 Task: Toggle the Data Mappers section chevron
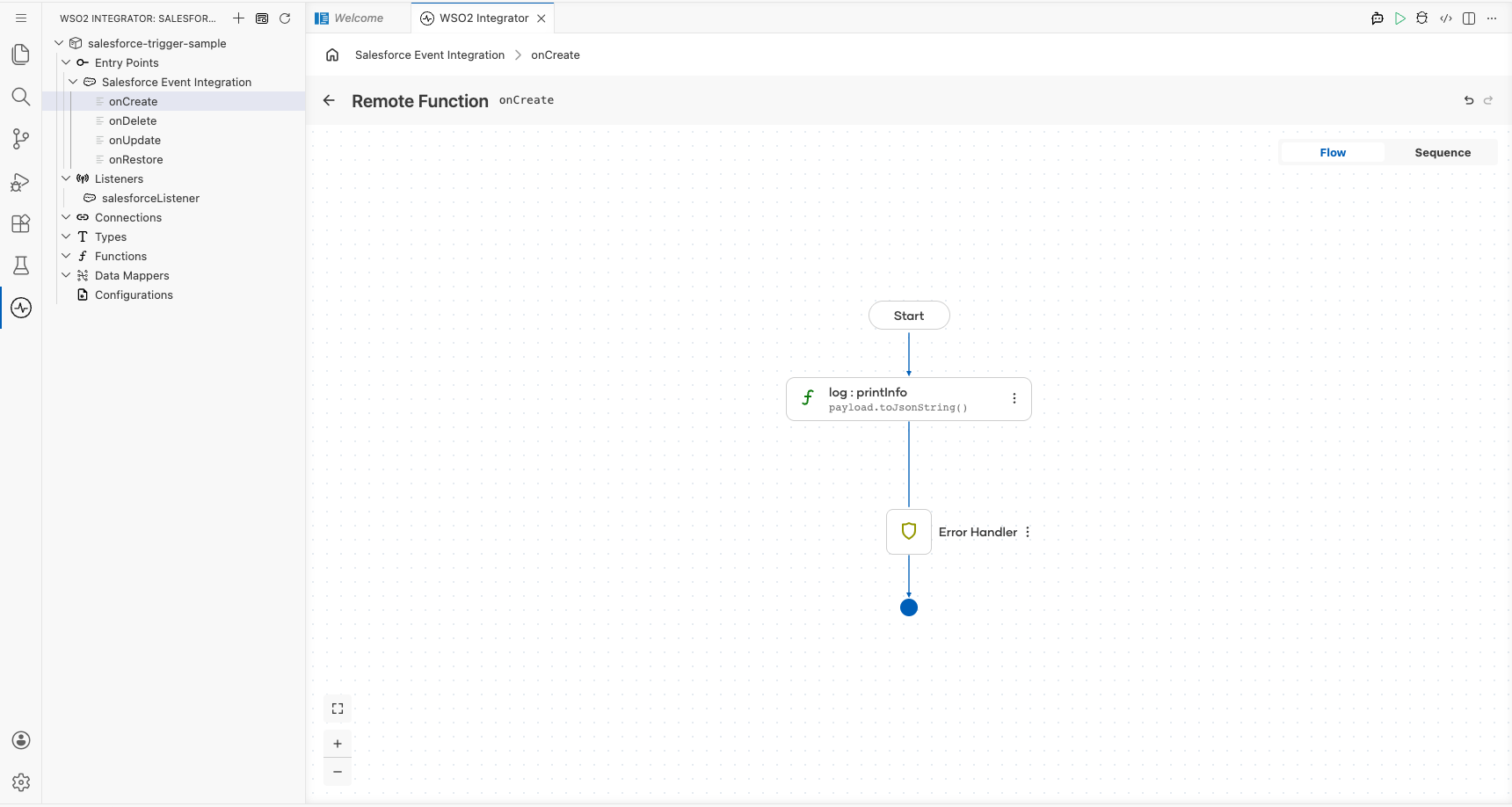pyautogui.click(x=66, y=275)
